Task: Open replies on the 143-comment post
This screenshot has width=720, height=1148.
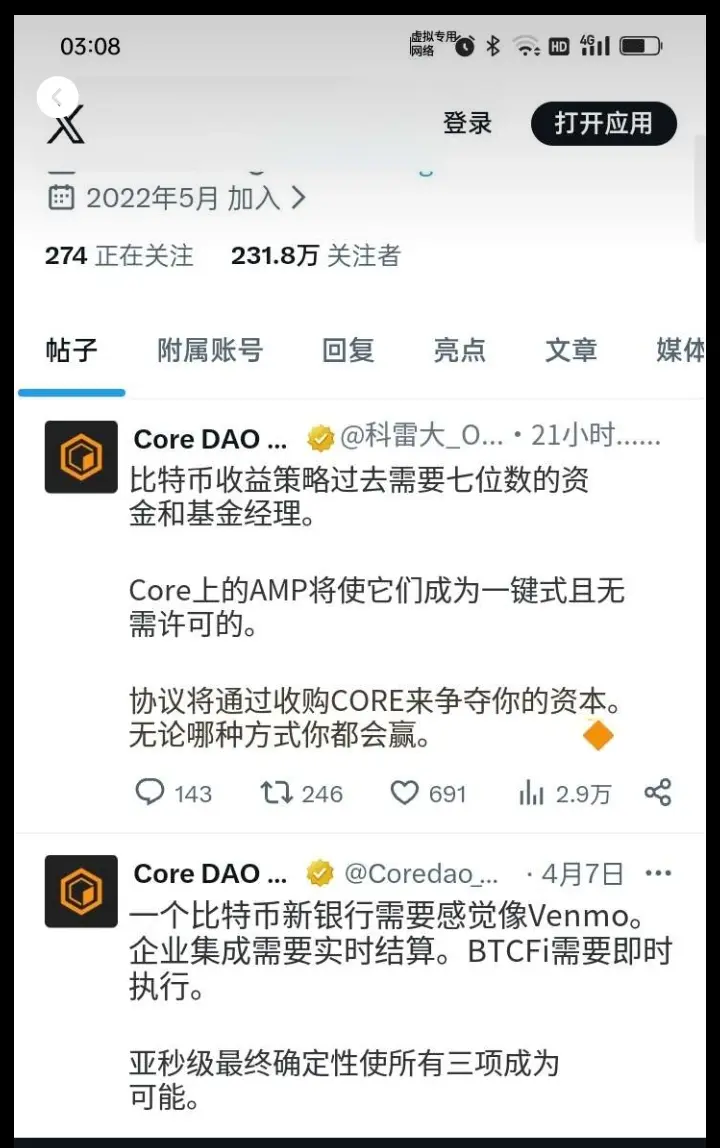Action: pyautogui.click(x=174, y=793)
